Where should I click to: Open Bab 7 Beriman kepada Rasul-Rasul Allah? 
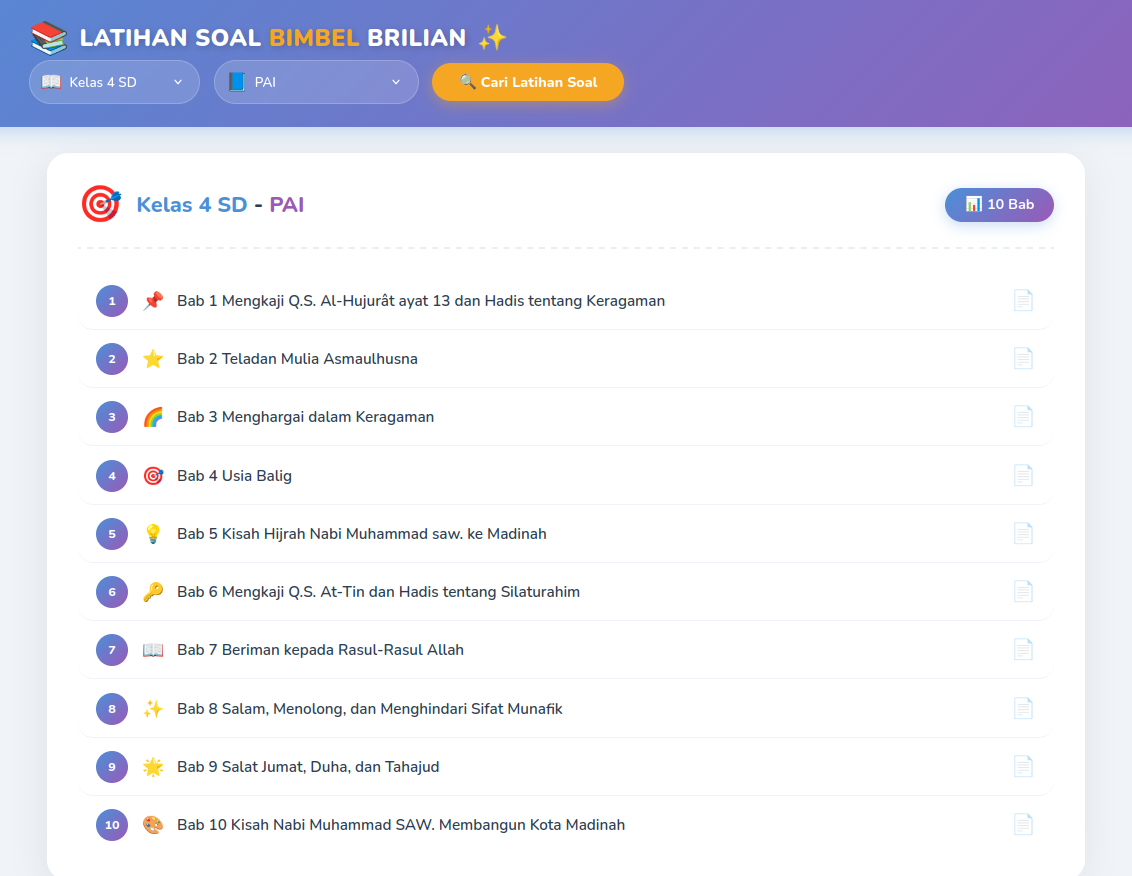coord(565,650)
